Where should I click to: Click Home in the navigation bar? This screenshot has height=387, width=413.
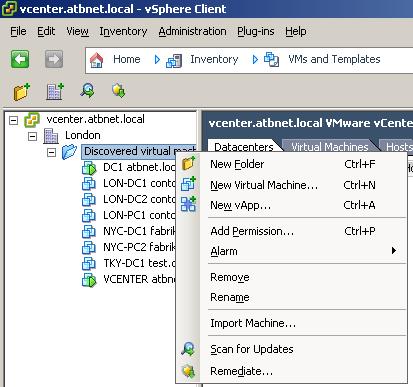coord(127,59)
